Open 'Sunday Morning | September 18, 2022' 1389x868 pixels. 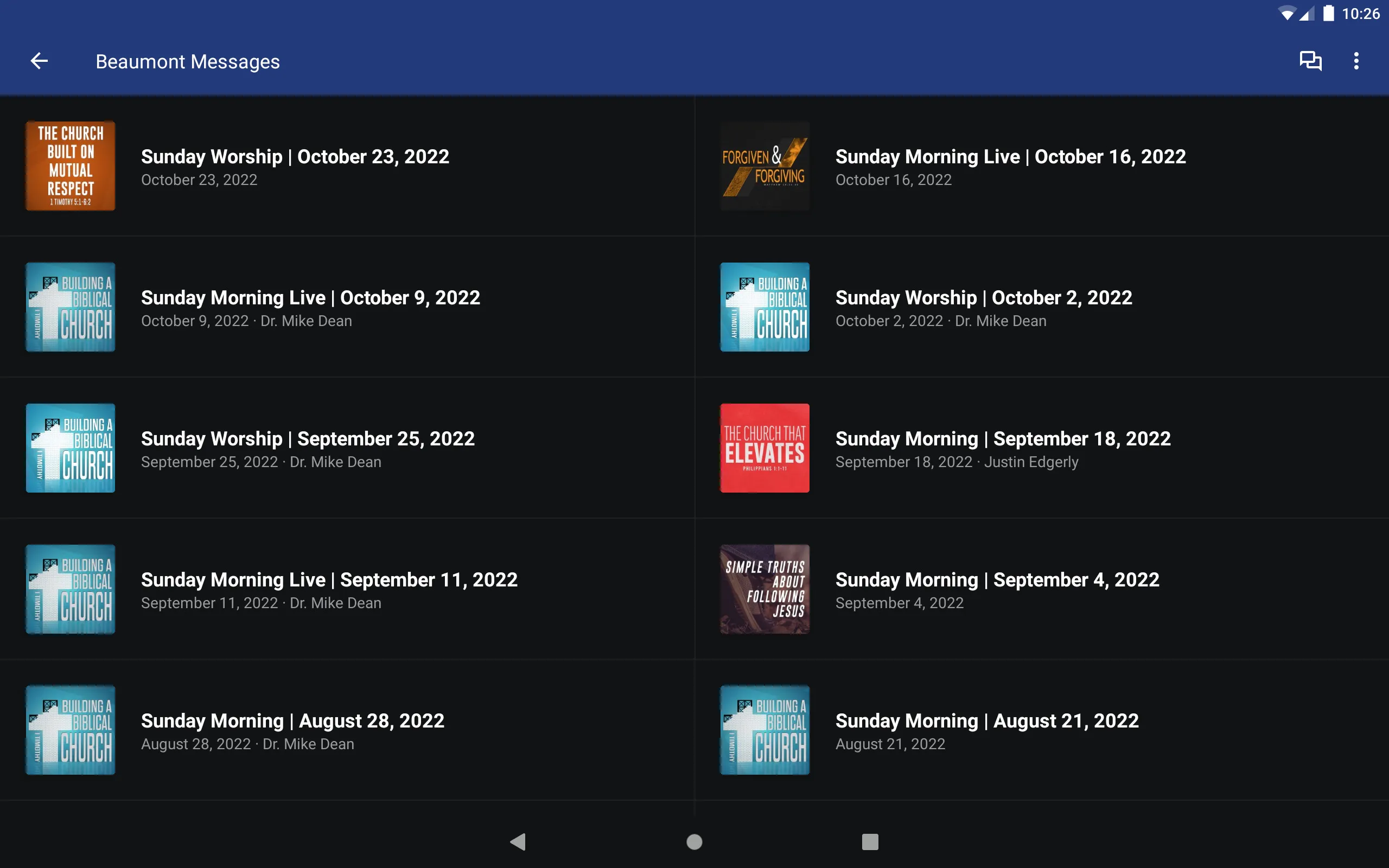coord(1042,448)
